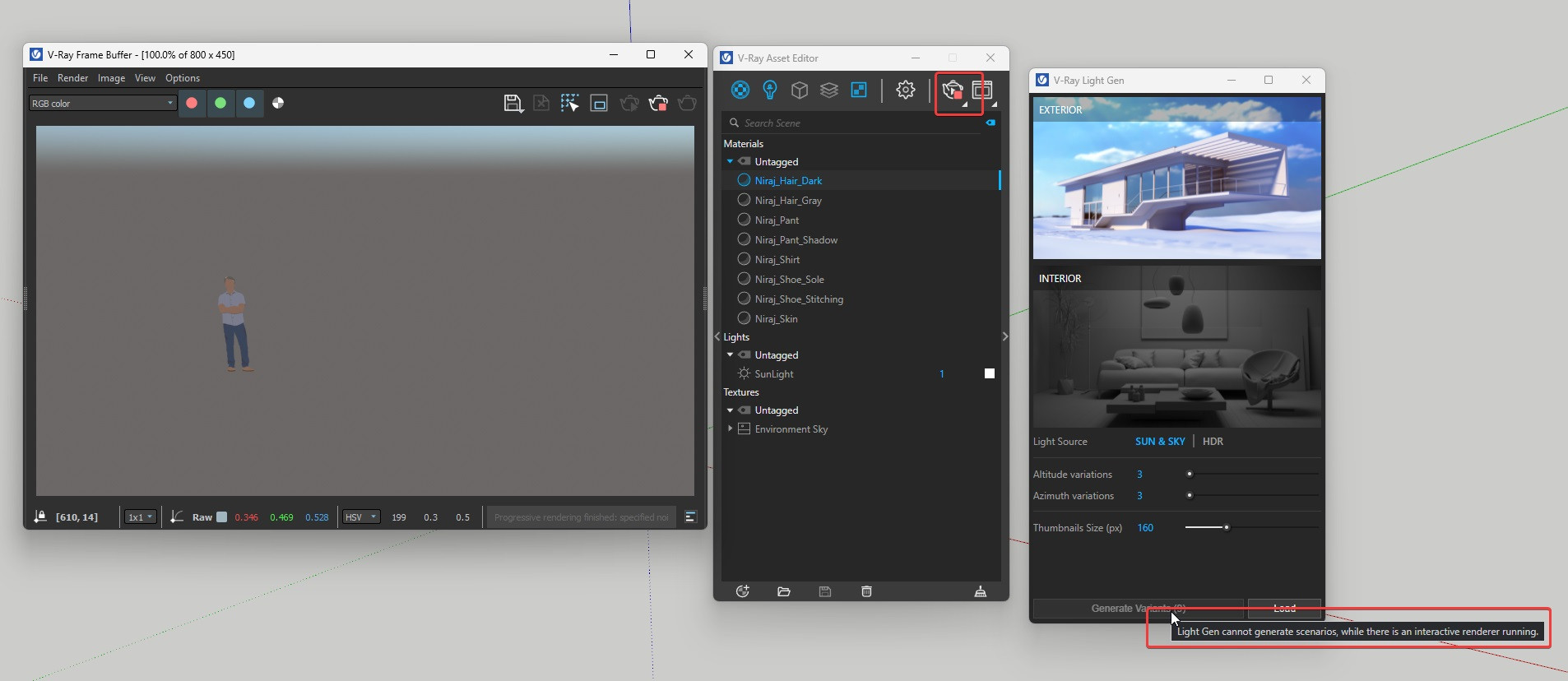Open Geometry category cube icon
The height and width of the screenshot is (681, 1568).
[x=800, y=90]
